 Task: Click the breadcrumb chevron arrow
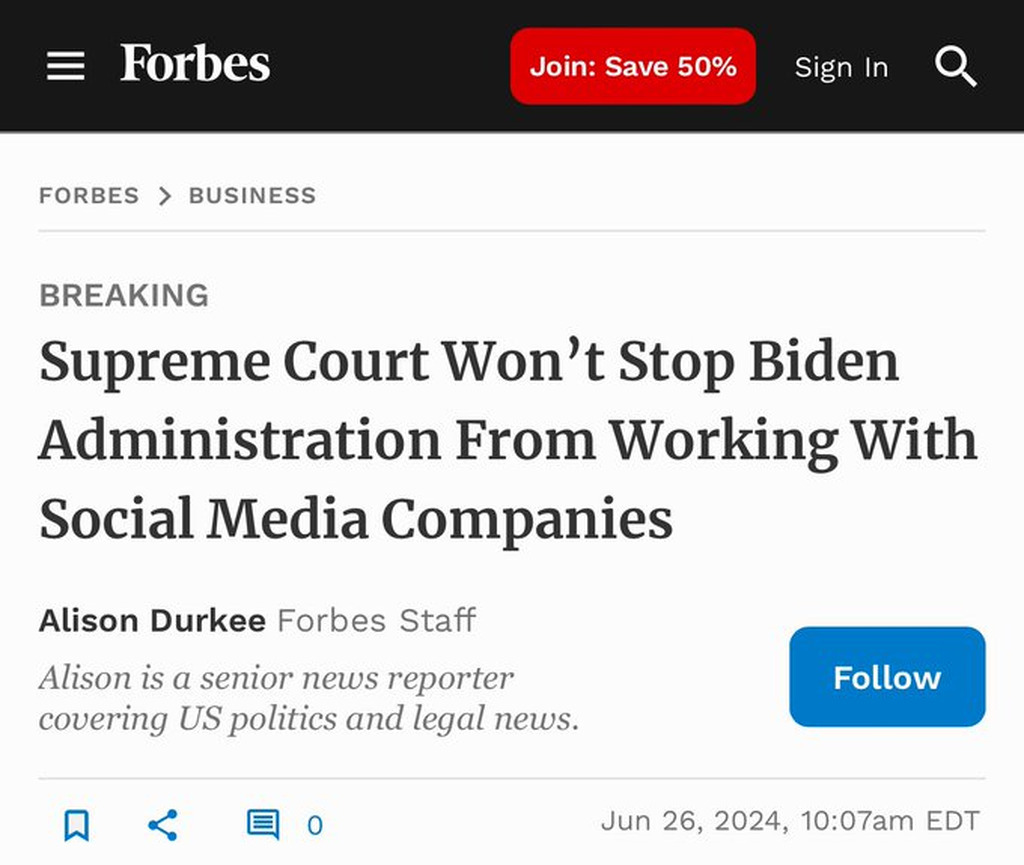click(x=165, y=196)
